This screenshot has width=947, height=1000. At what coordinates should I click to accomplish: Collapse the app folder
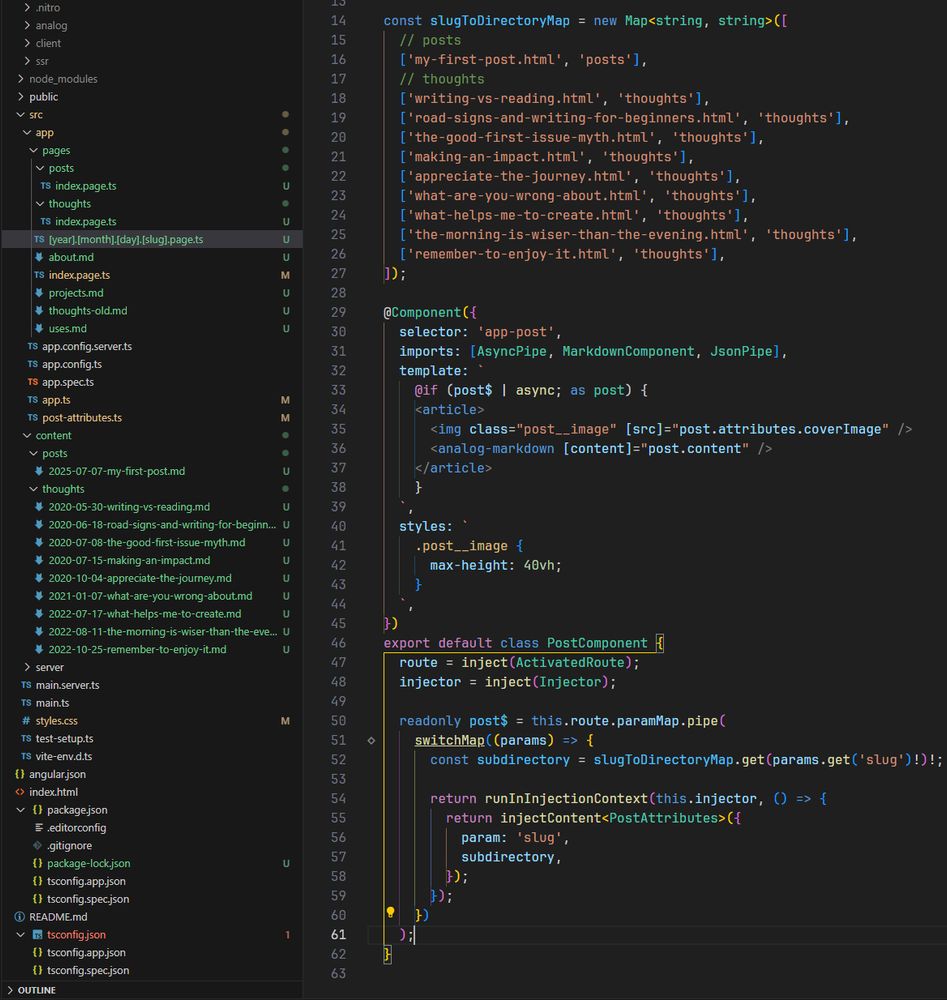coord(27,133)
